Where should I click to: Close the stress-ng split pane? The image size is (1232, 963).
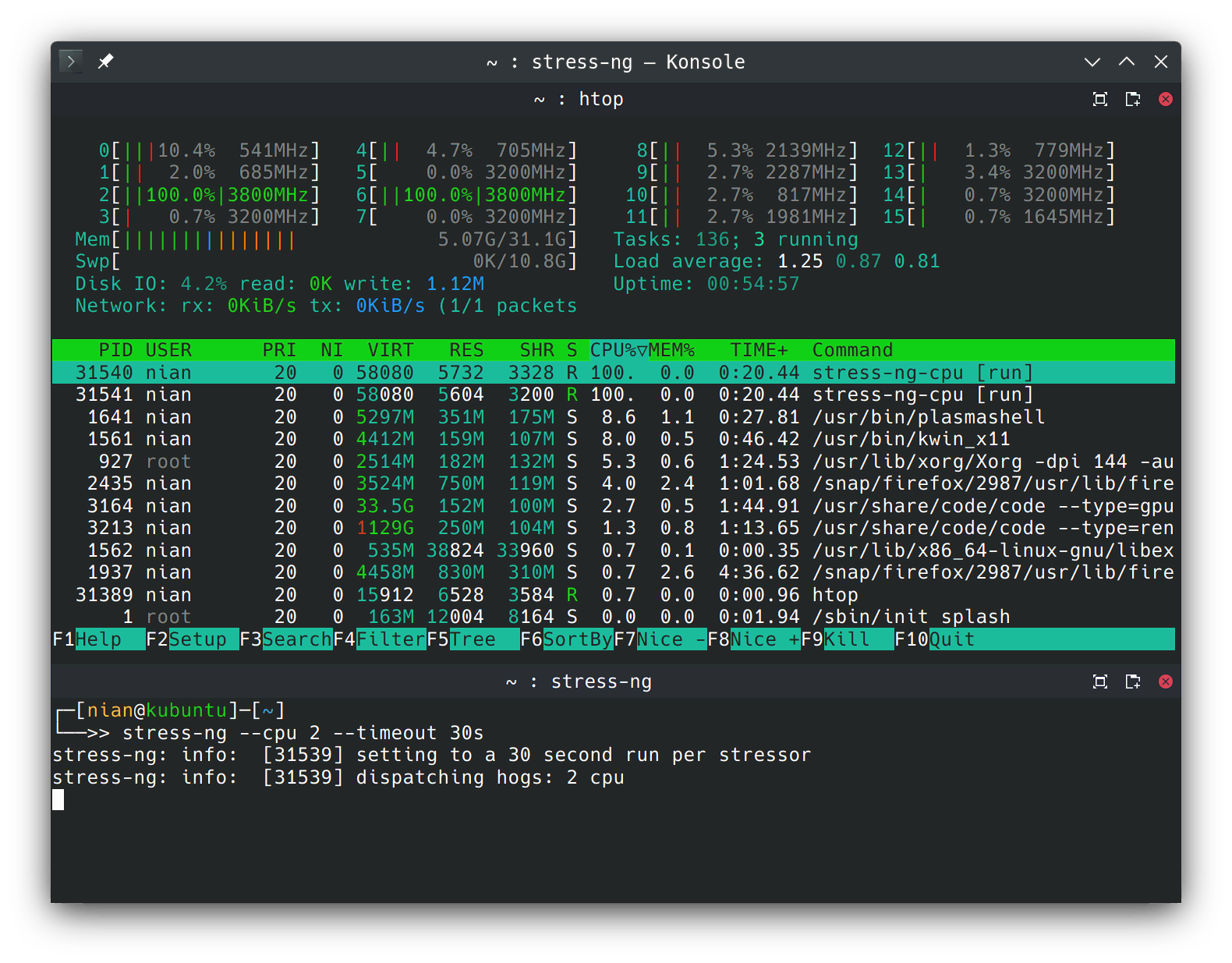1166,682
